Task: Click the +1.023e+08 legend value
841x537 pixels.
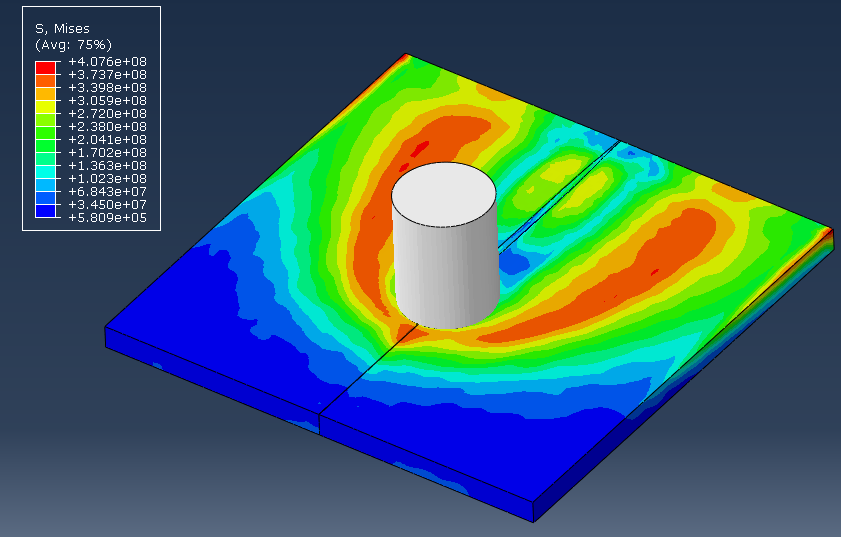Action: click(107, 179)
